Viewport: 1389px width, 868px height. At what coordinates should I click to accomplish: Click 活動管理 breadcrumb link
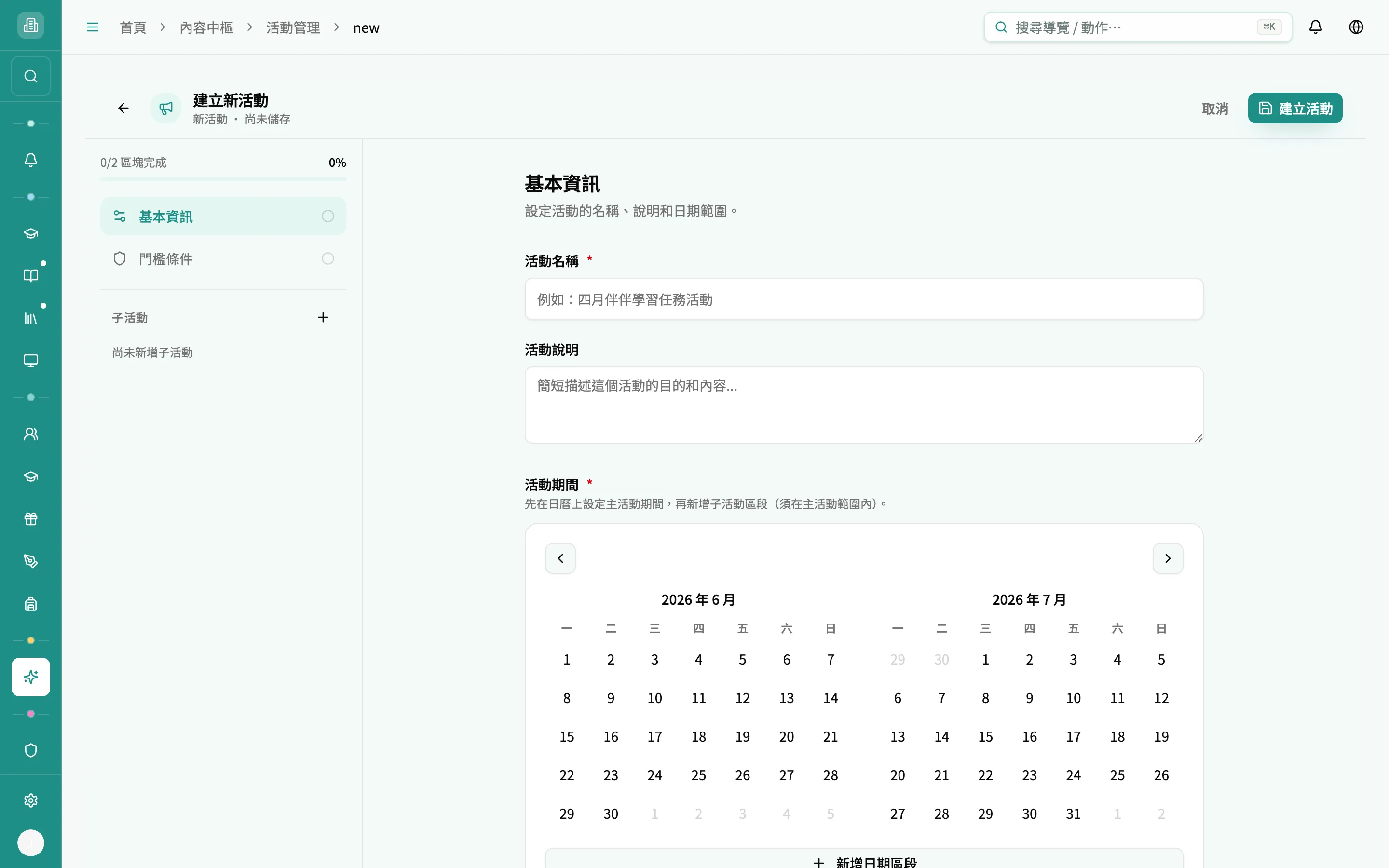293,27
